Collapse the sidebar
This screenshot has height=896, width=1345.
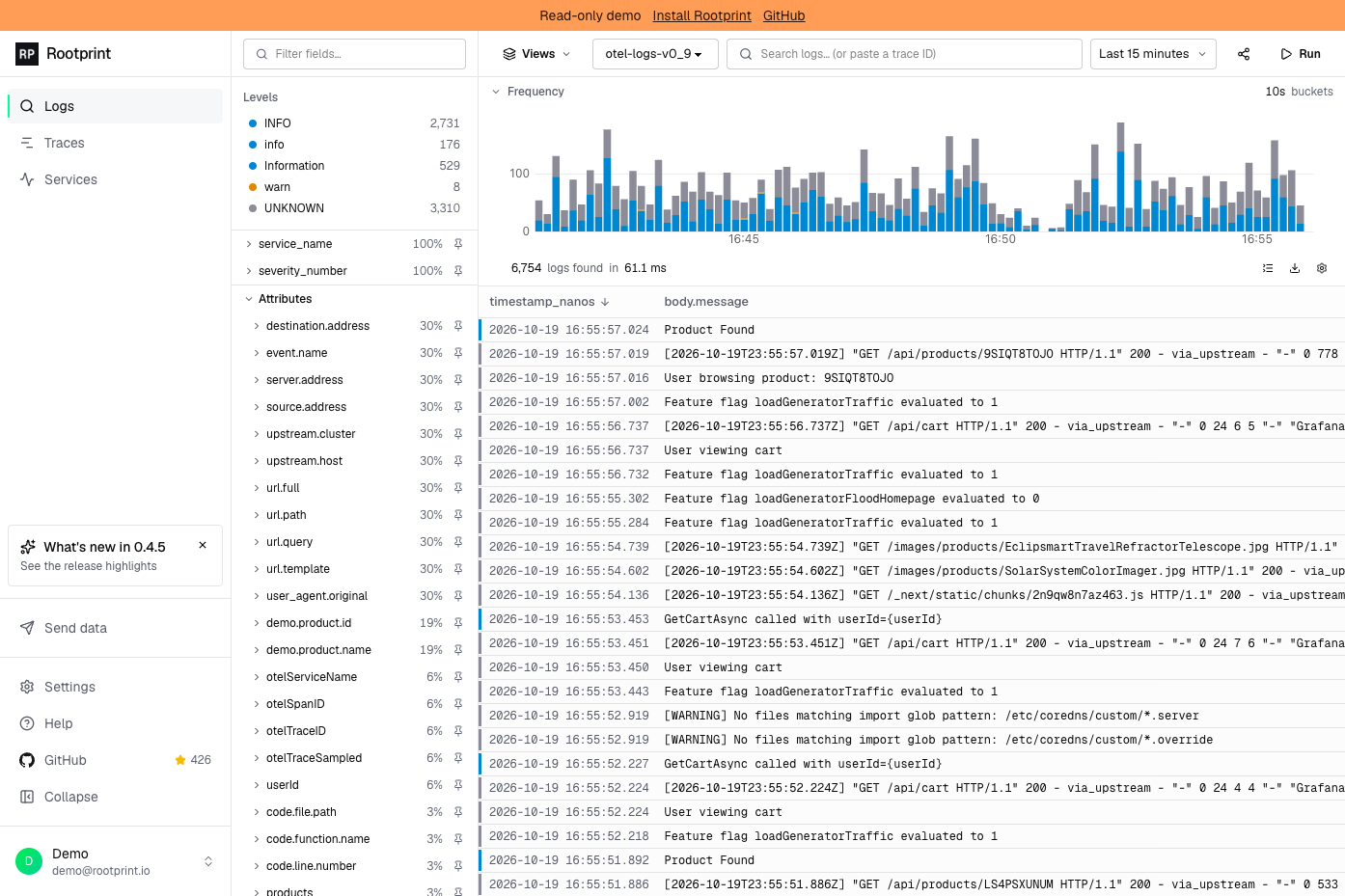(115, 797)
